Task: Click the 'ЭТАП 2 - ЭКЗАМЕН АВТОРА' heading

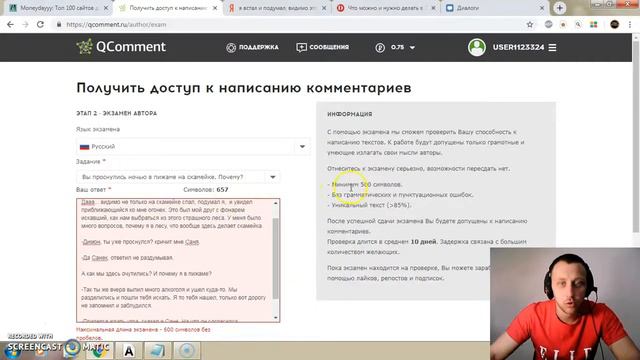Action: [x=117, y=113]
